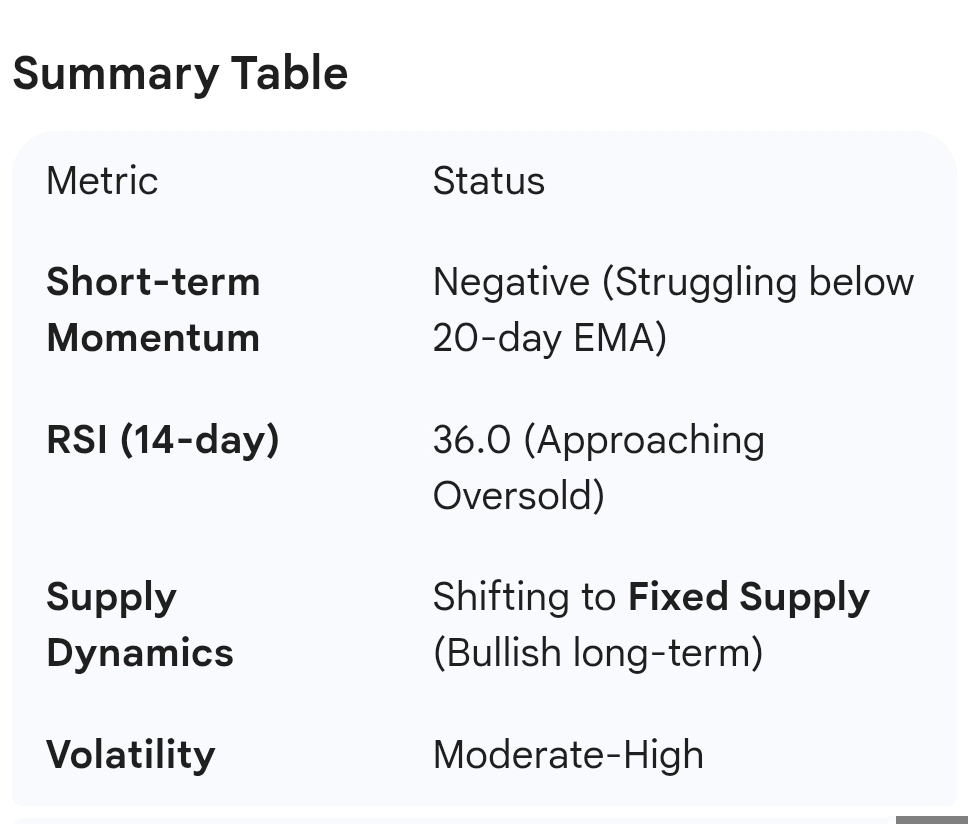Click the Short-term word in first row
This screenshot has height=824, width=968.
153,282
